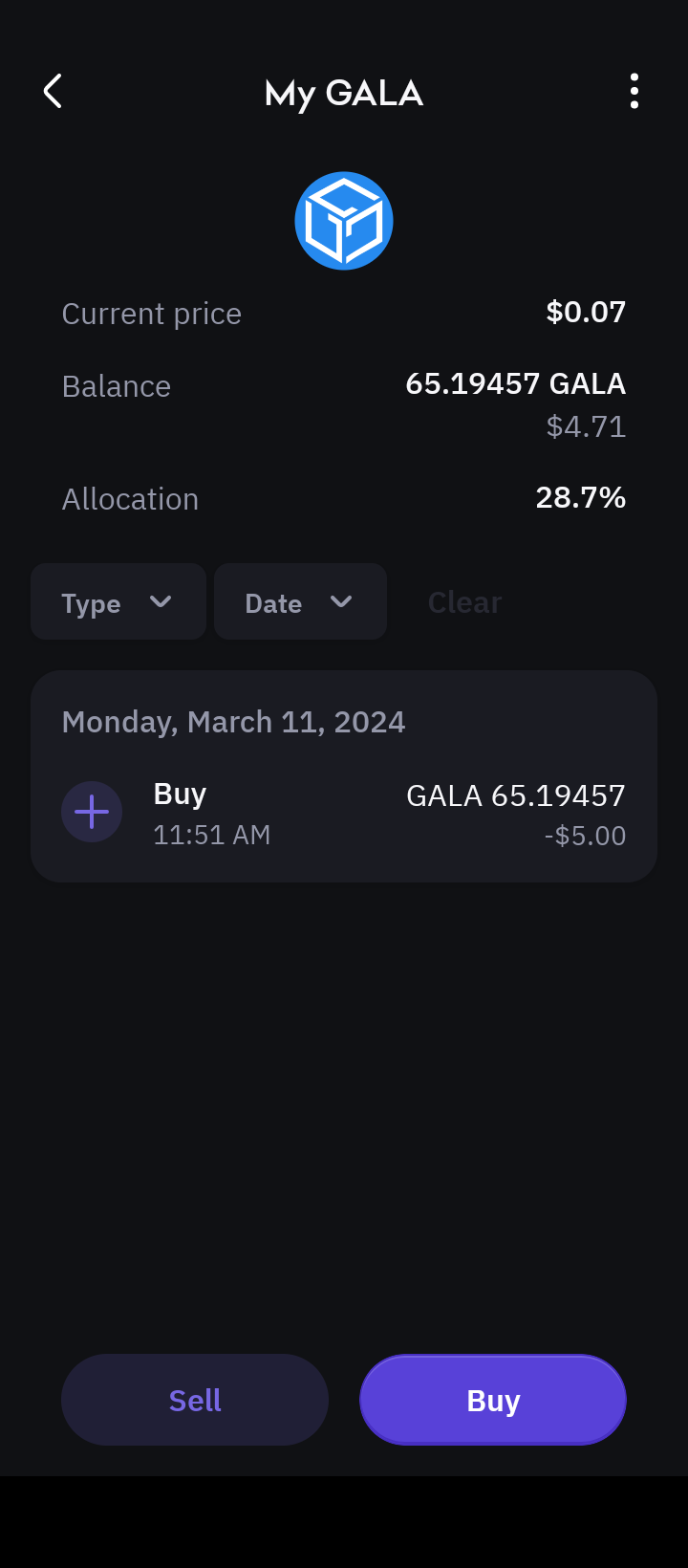Tap the plus icon on Buy transaction
Image resolution: width=688 pixels, height=1568 pixels.
[x=92, y=812]
